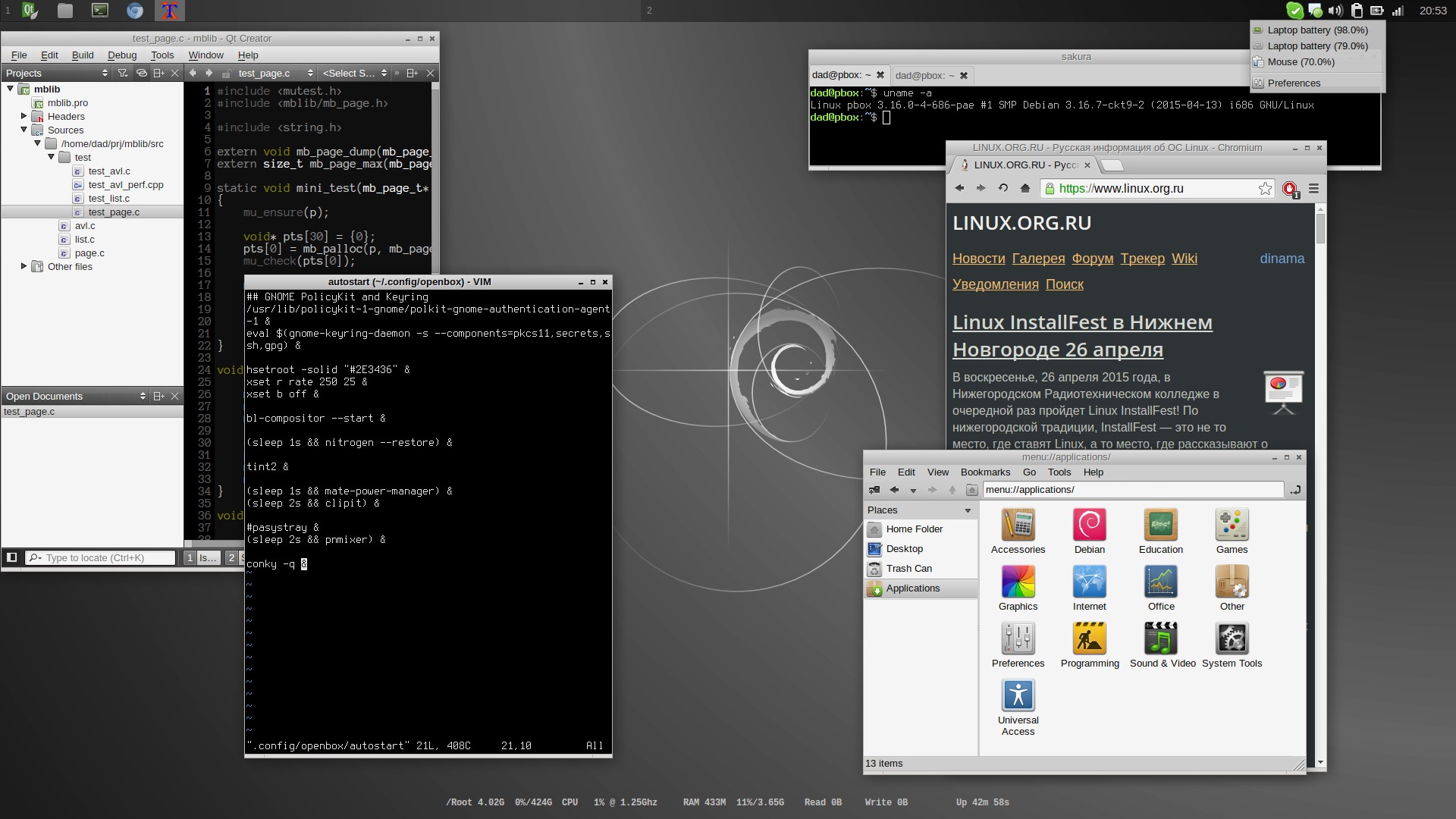
Task: Open the Select Symbol dropdown
Action: pos(355,73)
